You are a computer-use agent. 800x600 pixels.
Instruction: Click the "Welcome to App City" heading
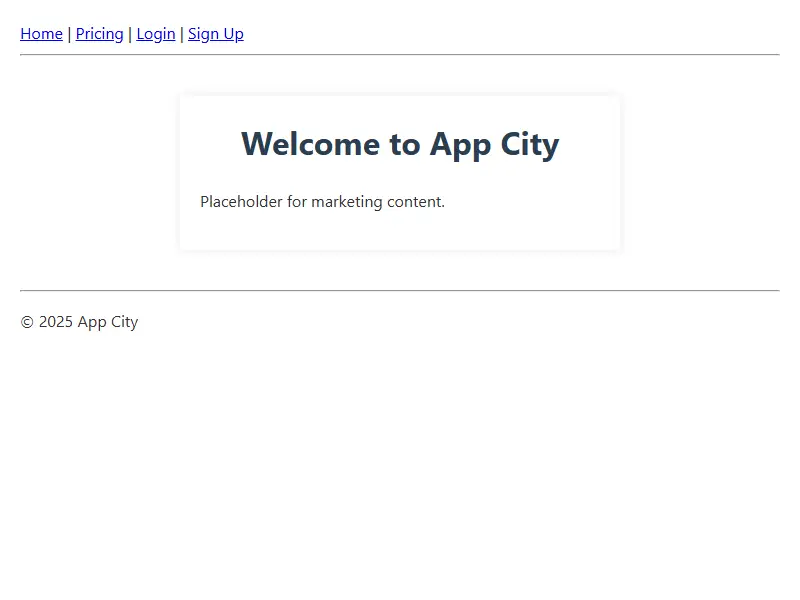[400, 144]
